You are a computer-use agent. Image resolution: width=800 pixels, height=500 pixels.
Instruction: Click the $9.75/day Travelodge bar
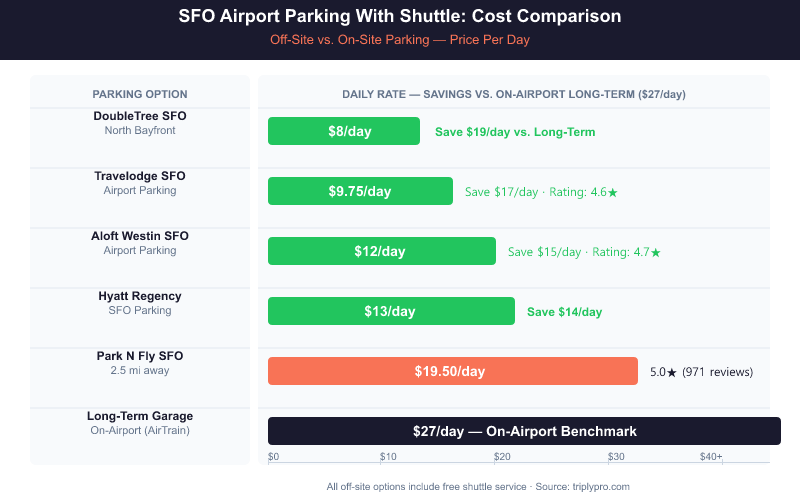pos(360,191)
